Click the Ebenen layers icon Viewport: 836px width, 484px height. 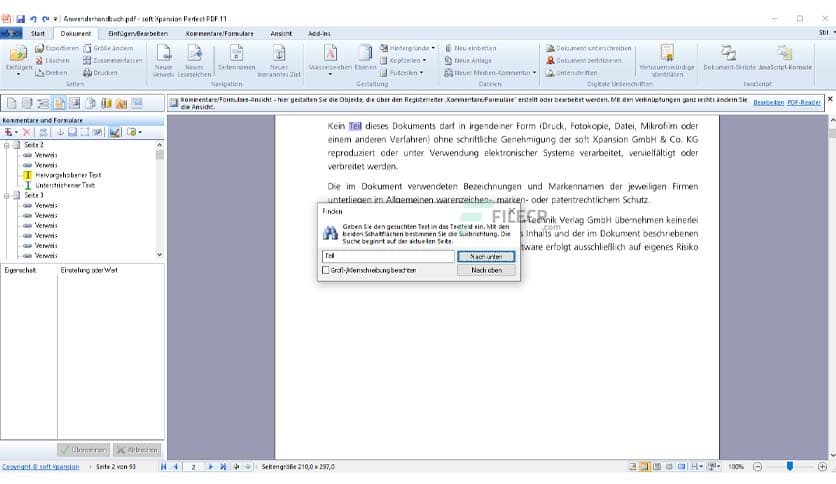365,53
